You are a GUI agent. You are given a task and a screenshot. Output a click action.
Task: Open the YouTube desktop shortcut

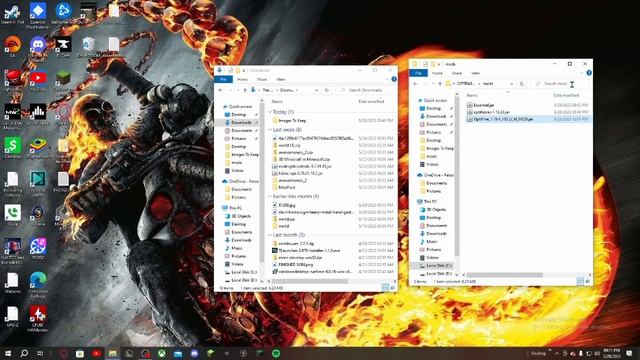coord(38,78)
